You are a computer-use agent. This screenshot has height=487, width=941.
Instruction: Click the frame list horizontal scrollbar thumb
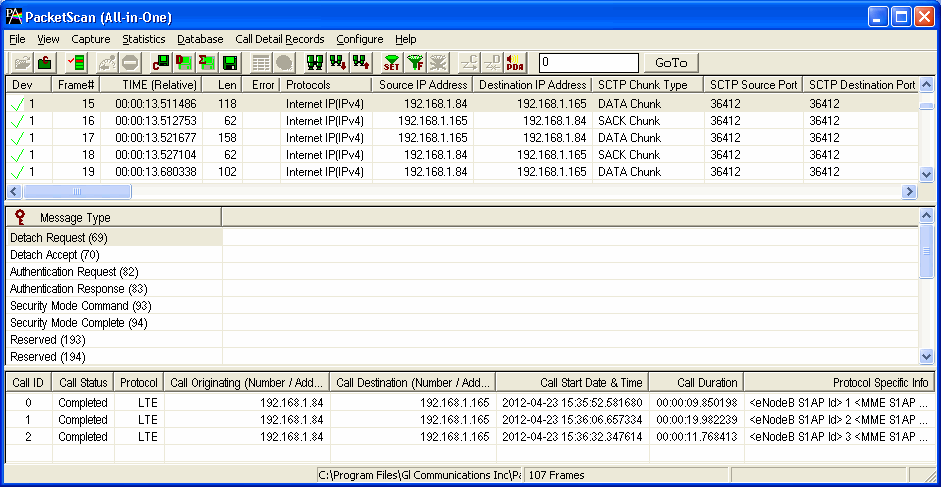click(77, 192)
